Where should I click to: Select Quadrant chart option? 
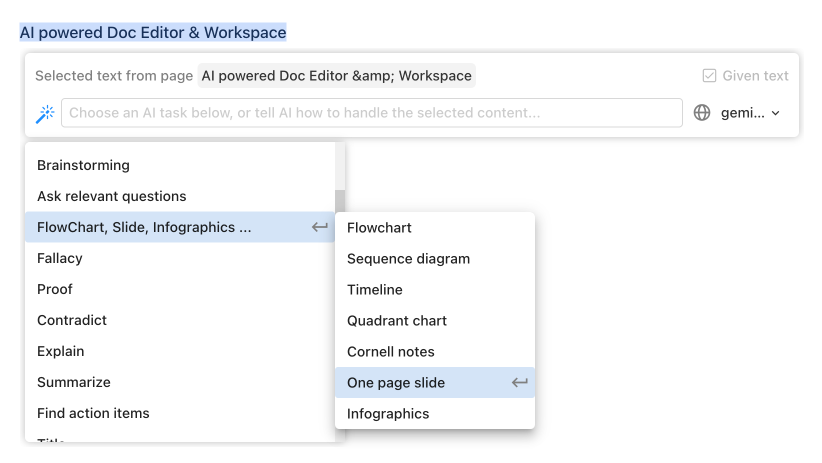click(x=397, y=321)
